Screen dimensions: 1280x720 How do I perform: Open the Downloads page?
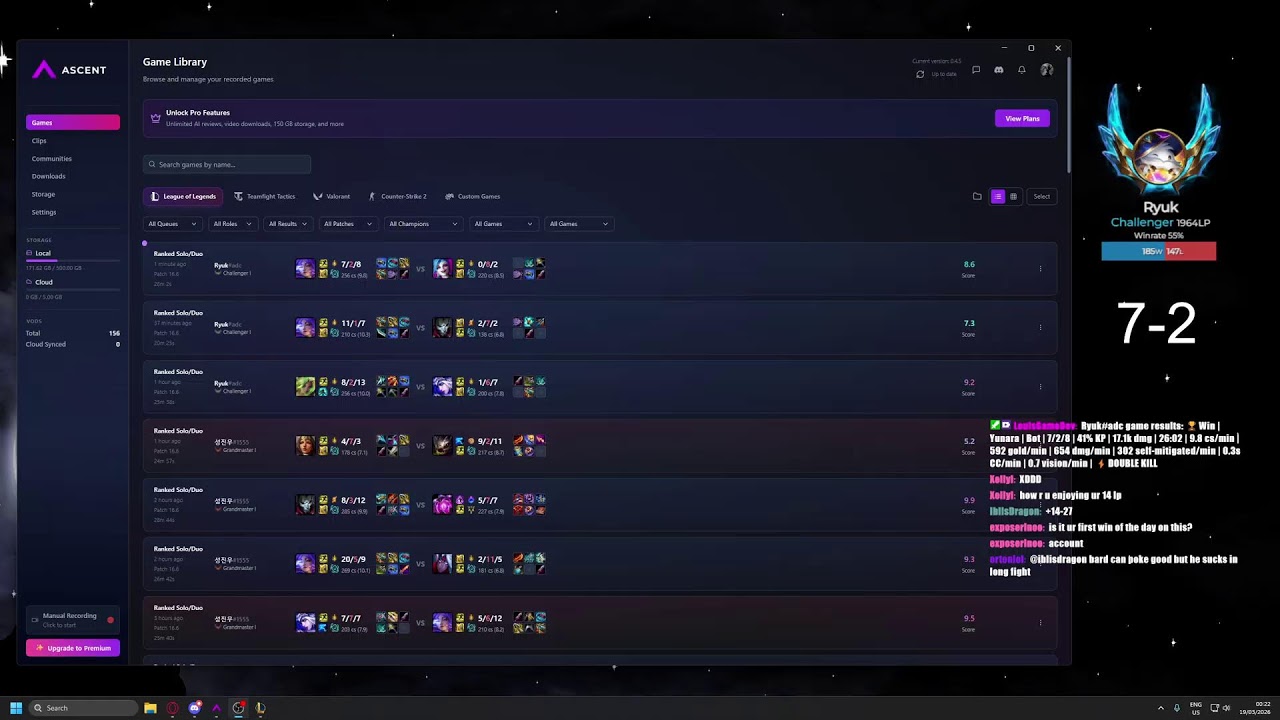tap(48, 176)
